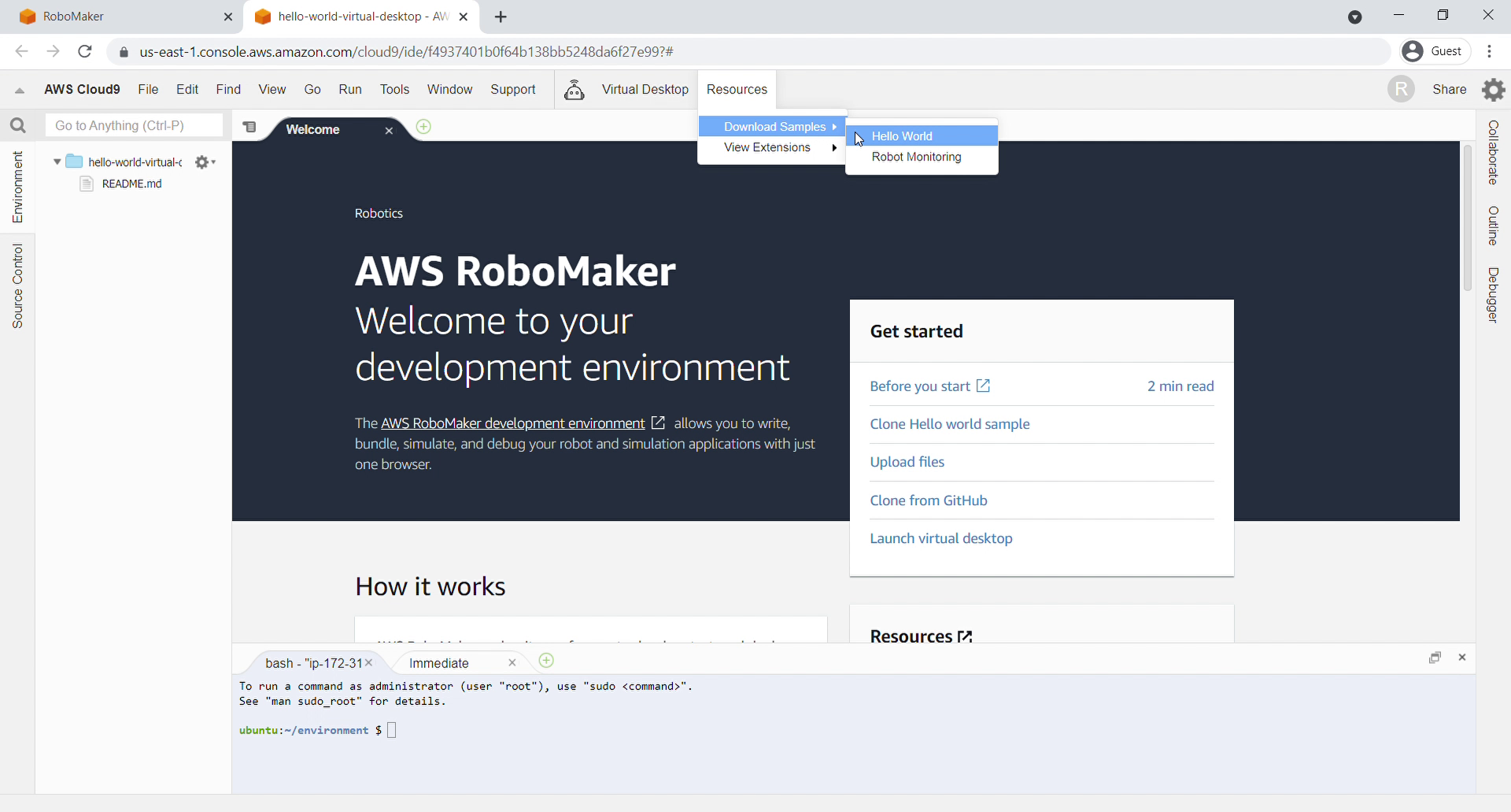Open the Cloud9 preferences gear icon

(x=1493, y=90)
